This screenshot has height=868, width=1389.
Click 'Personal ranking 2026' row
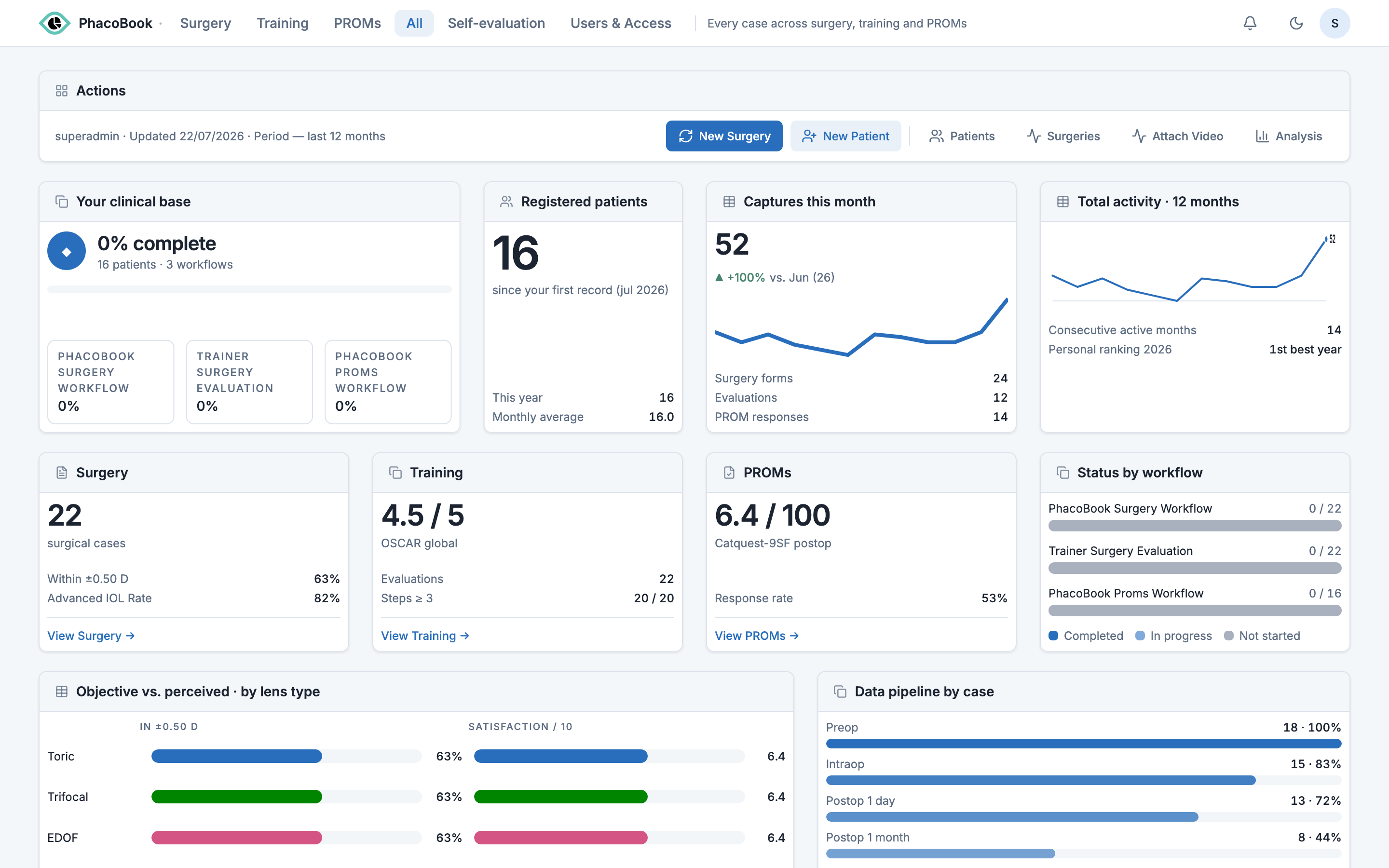[x=1195, y=349]
